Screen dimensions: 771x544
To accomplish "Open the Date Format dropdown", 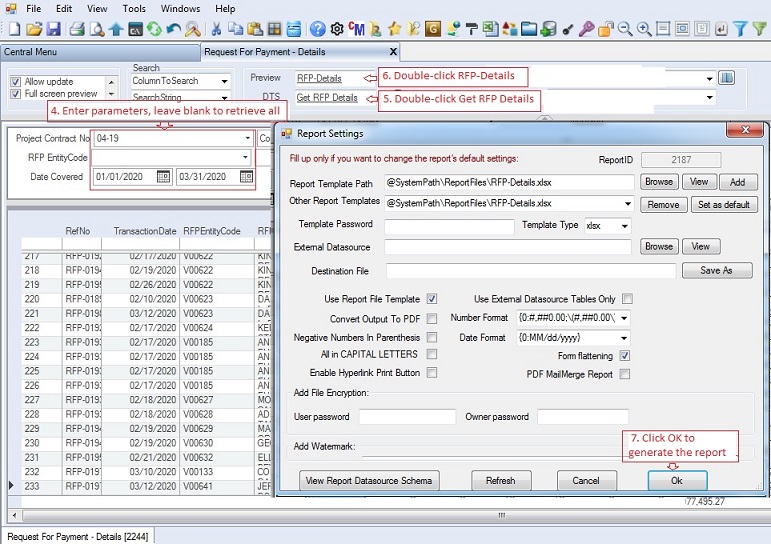I will [625, 338].
